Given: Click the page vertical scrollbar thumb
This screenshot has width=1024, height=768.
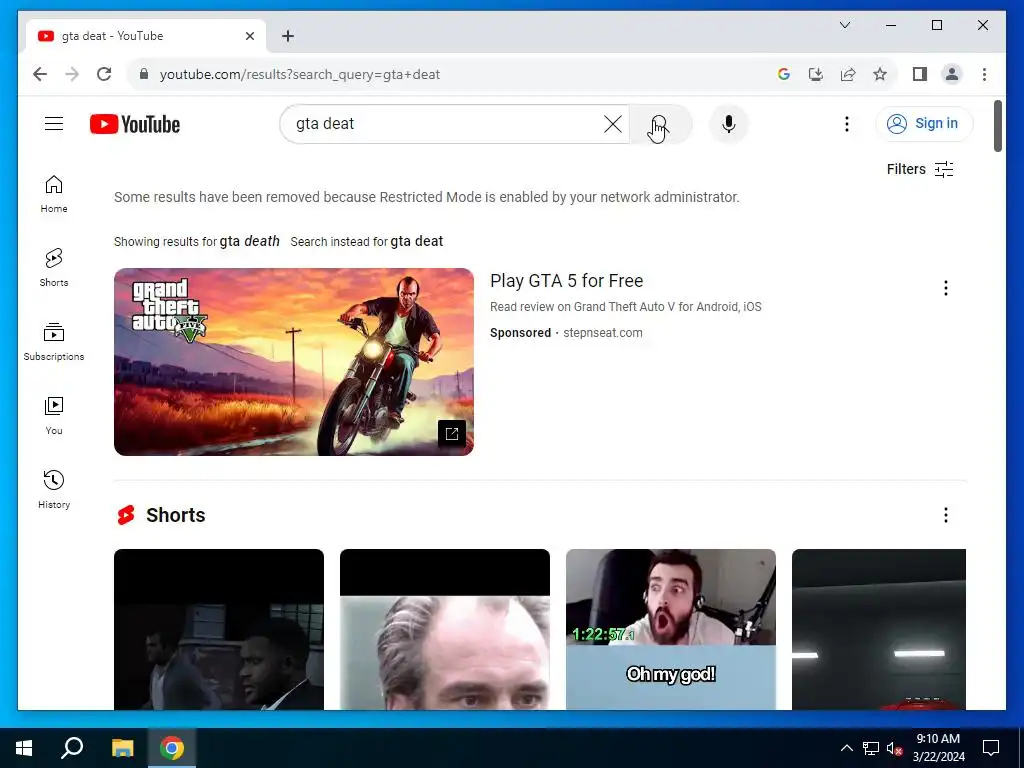Looking at the screenshot, I should (x=997, y=125).
